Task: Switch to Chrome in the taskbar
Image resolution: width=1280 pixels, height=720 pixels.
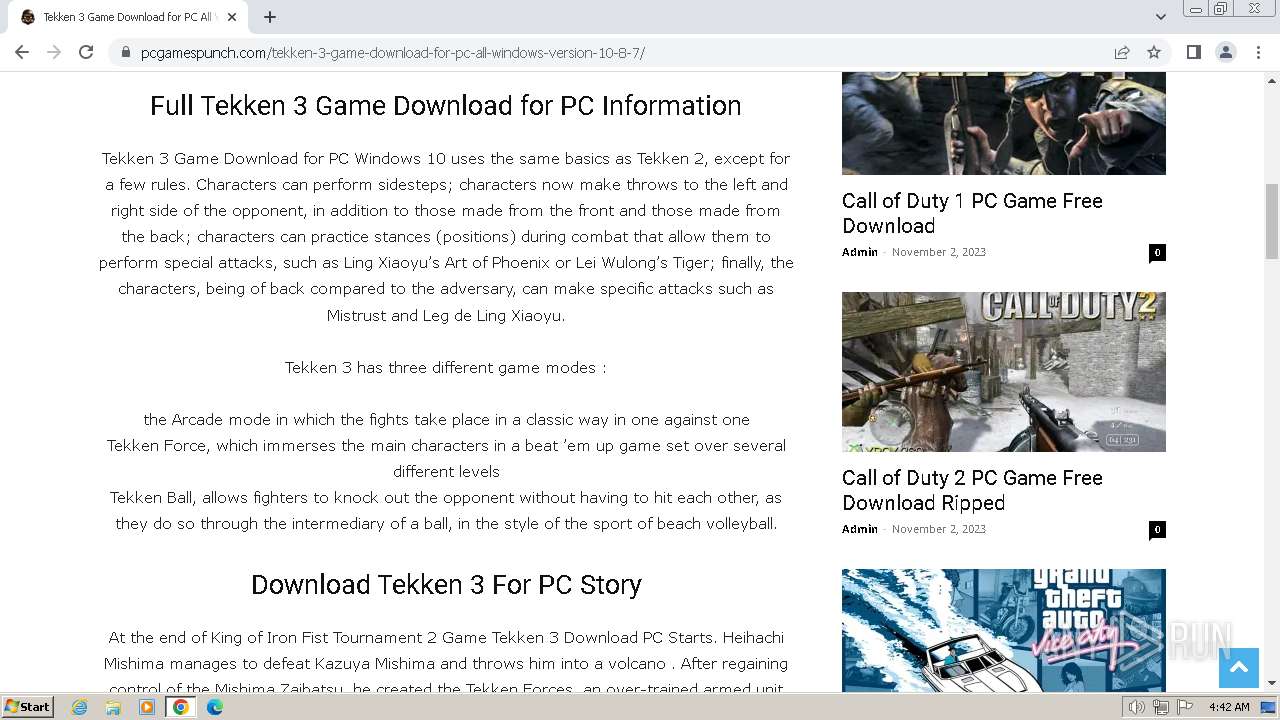Action: coord(181,707)
